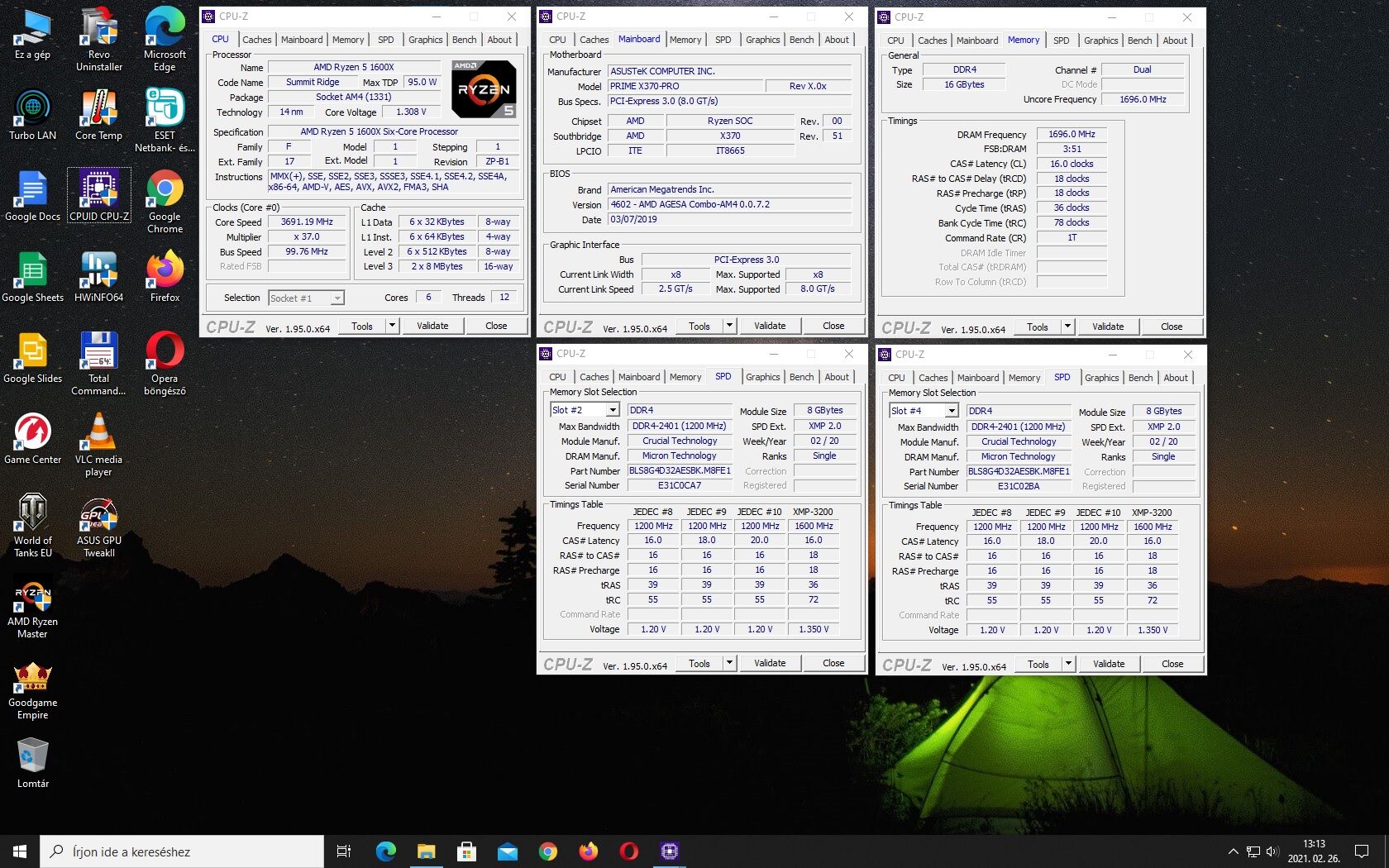Open Google Sheets desktop shortcut
Screen dimensions: 1389x868
point(32,277)
